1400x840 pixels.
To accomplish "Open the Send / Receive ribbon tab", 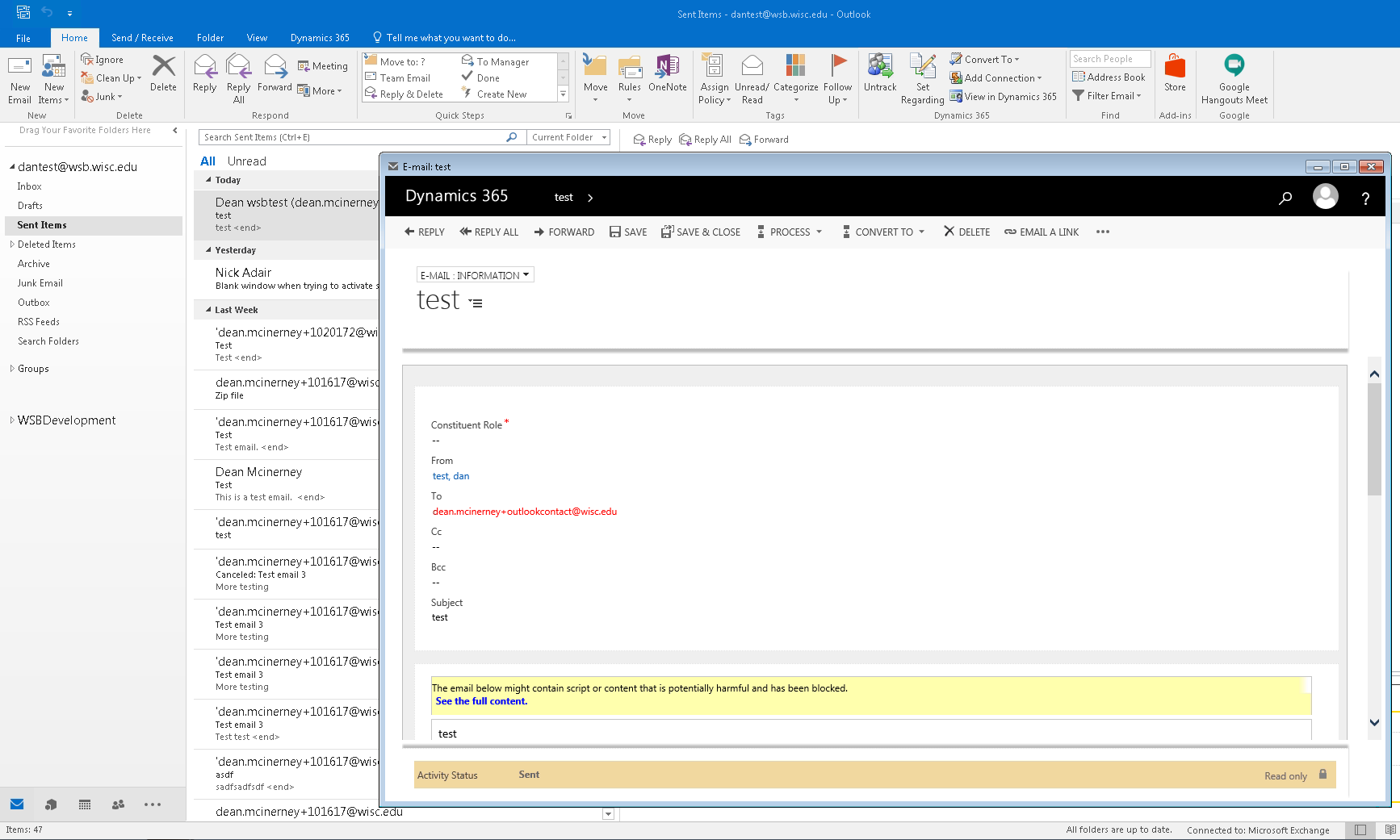I will (142, 38).
